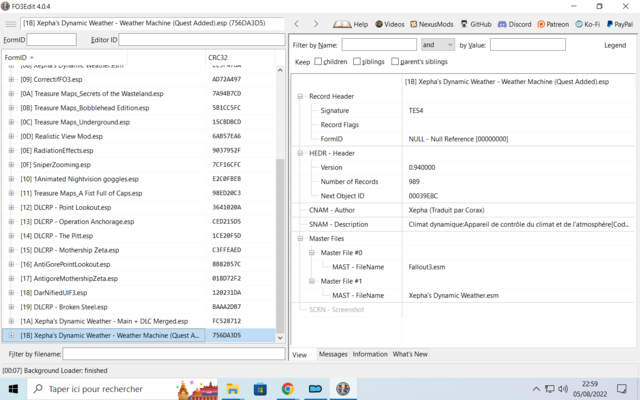Expand the CorrectifFO3.esp plugin node
The height and width of the screenshot is (400, 640).
pyautogui.click(x=11, y=79)
